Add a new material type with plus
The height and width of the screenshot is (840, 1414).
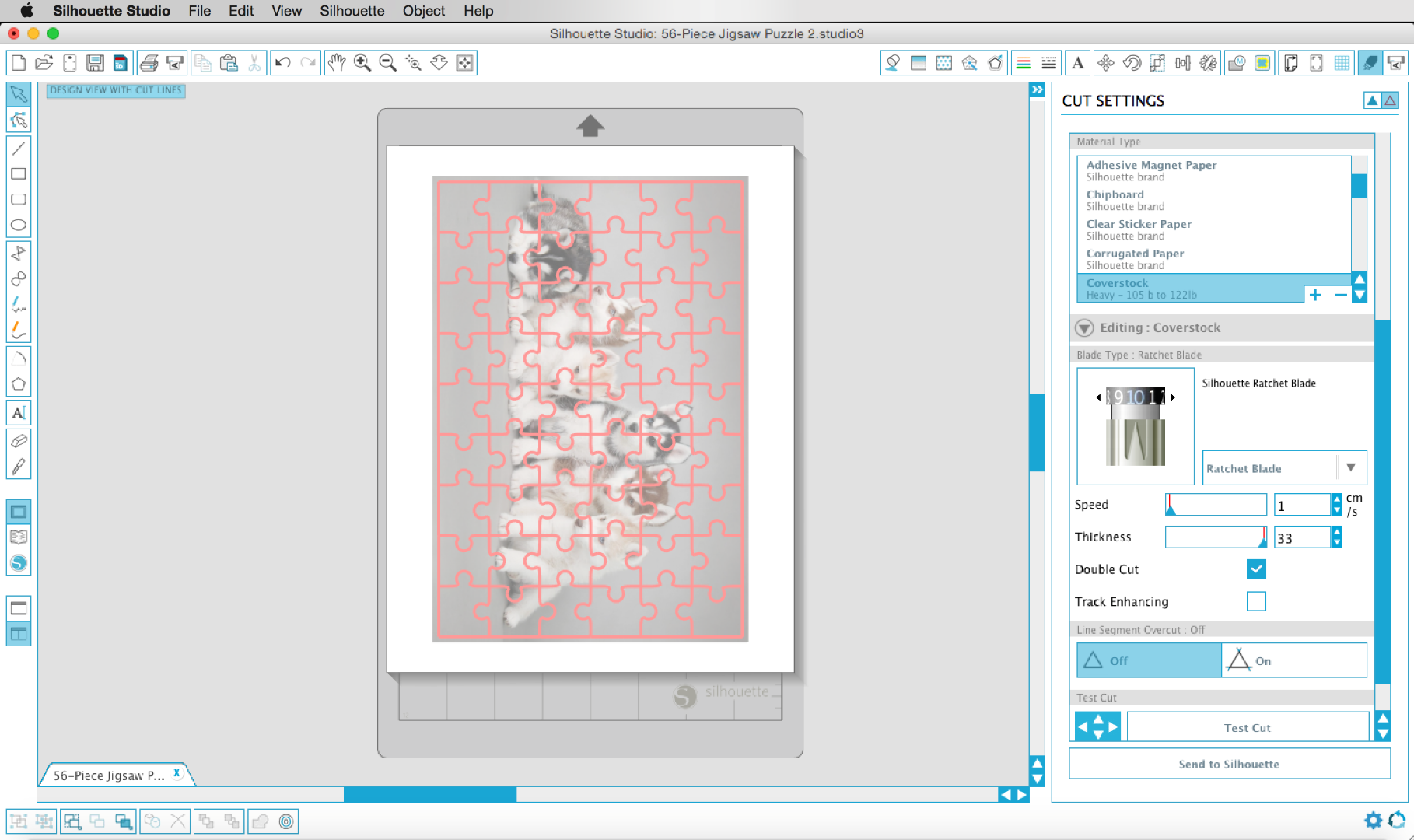coord(1315,295)
